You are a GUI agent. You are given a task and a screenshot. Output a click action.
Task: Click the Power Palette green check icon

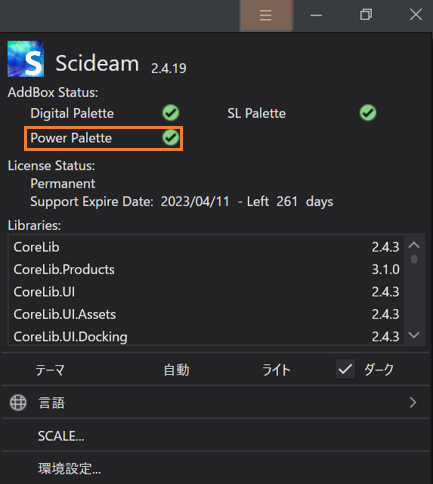coord(171,138)
